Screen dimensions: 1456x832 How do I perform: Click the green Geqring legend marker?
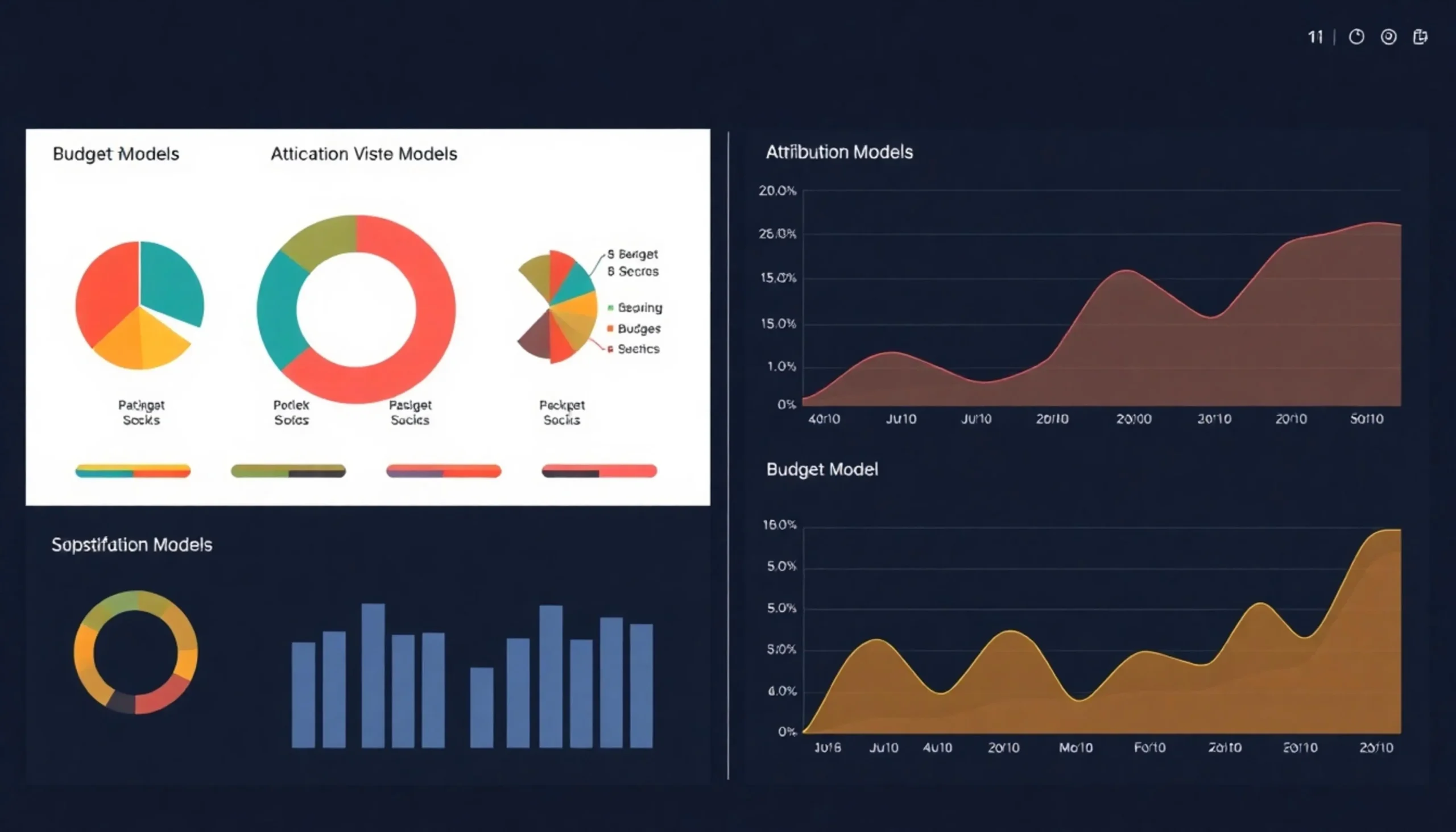610,308
